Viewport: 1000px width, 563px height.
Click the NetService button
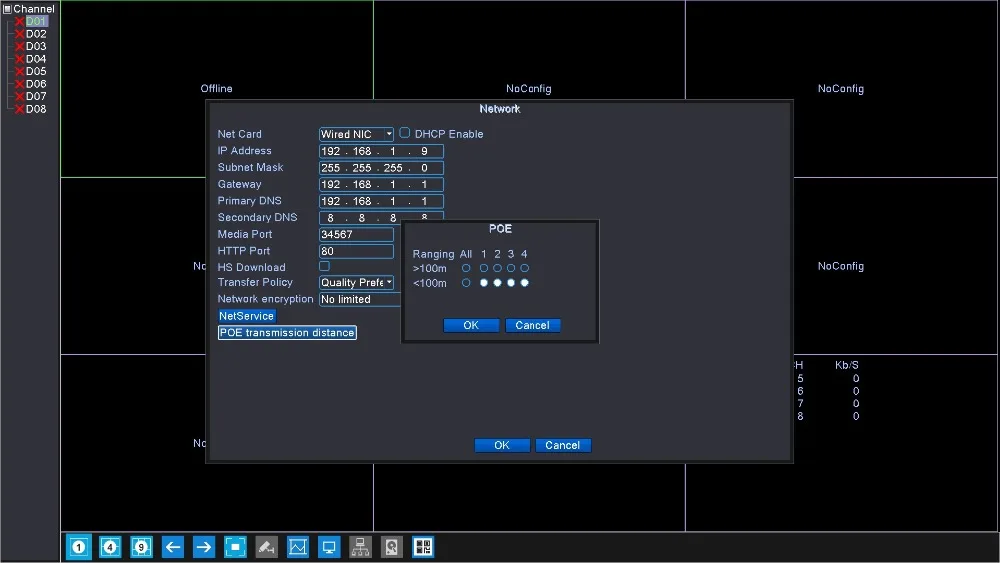246,316
